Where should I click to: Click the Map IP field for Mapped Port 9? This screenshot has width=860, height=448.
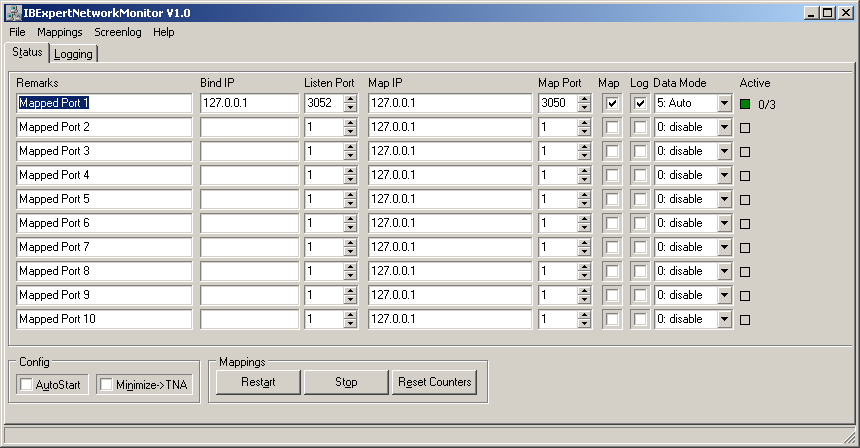(450, 295)
